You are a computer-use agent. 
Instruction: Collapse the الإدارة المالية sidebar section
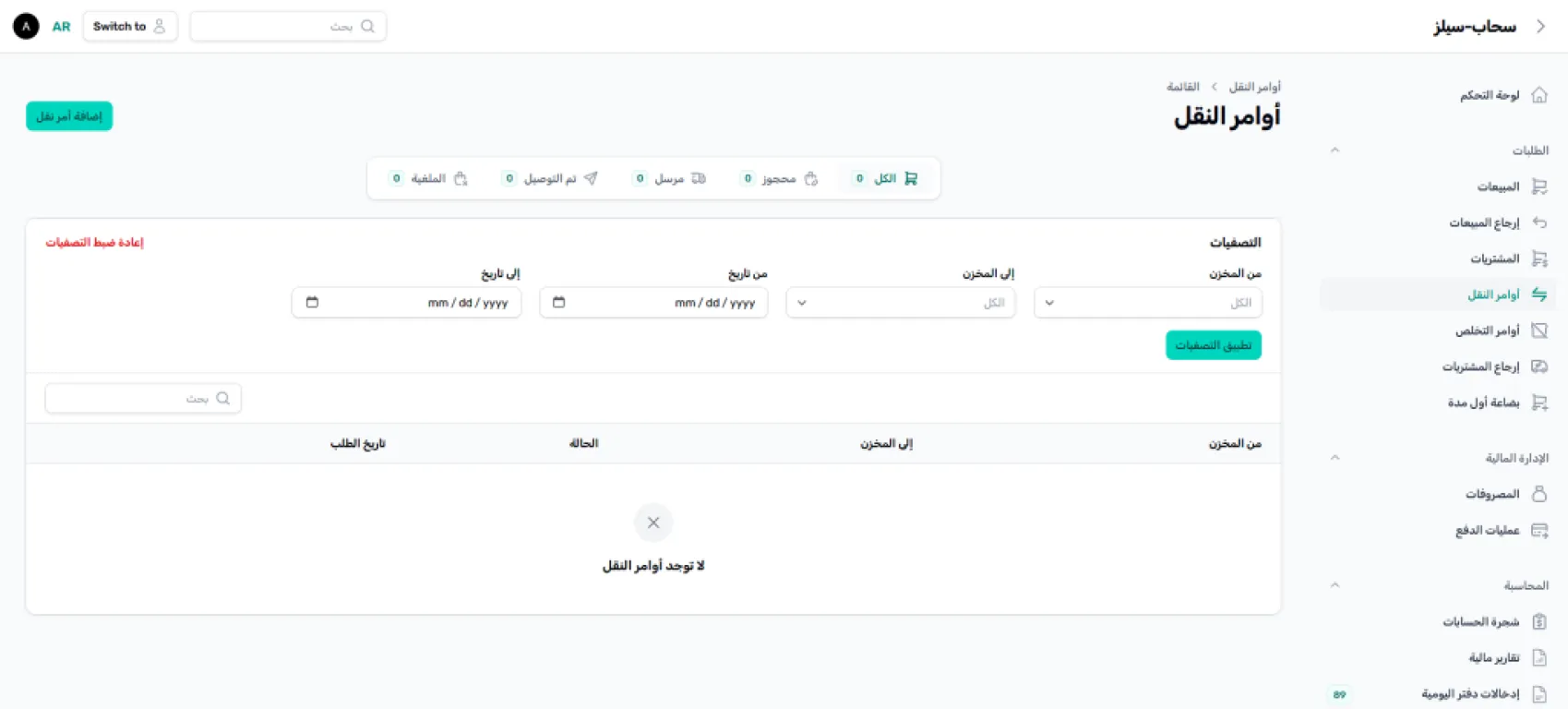(1335, 458)
